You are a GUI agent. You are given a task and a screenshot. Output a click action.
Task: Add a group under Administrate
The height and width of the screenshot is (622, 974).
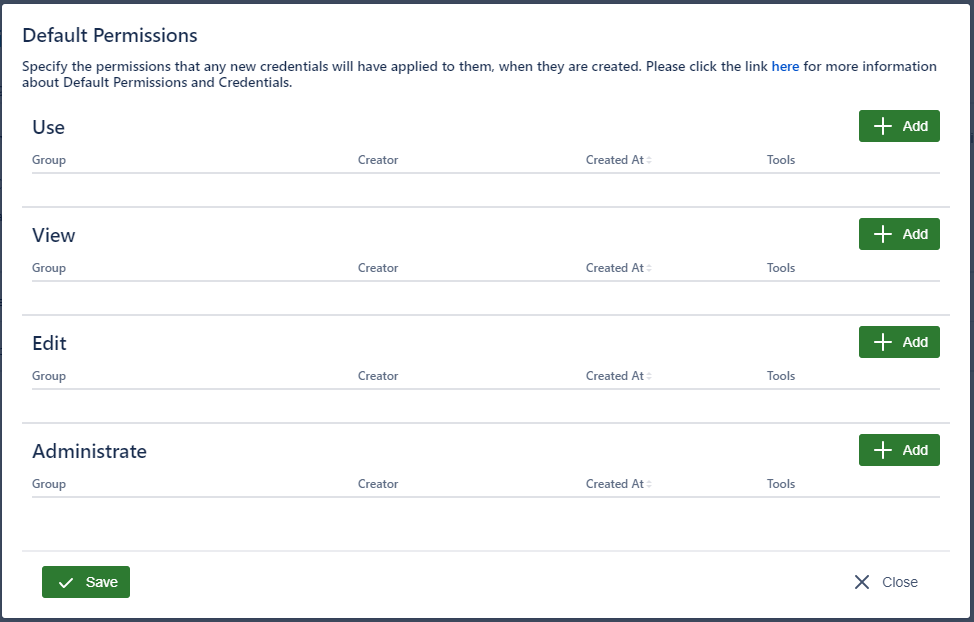(x=899, y=450)
